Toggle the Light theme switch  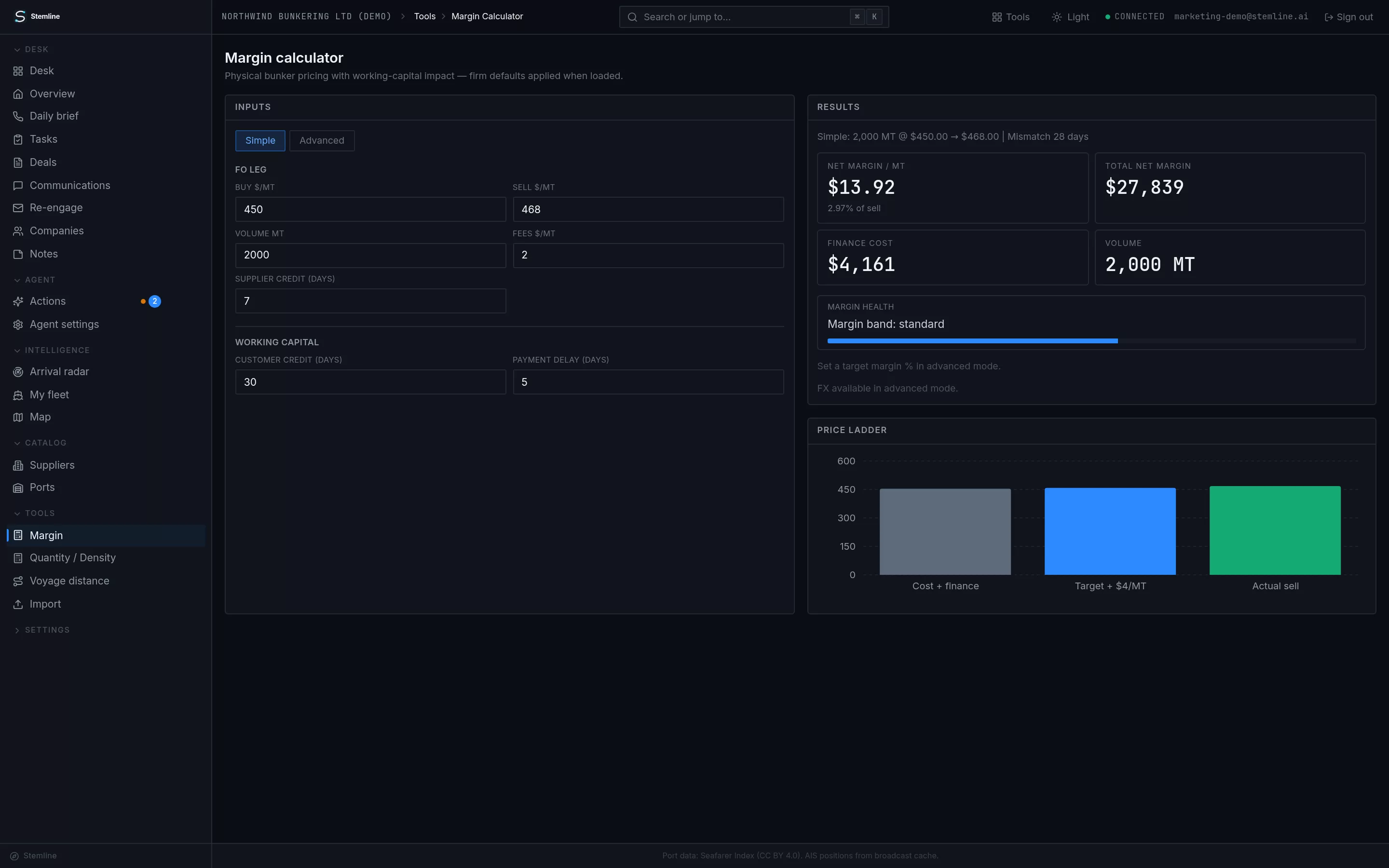[x=1070, y=17]
